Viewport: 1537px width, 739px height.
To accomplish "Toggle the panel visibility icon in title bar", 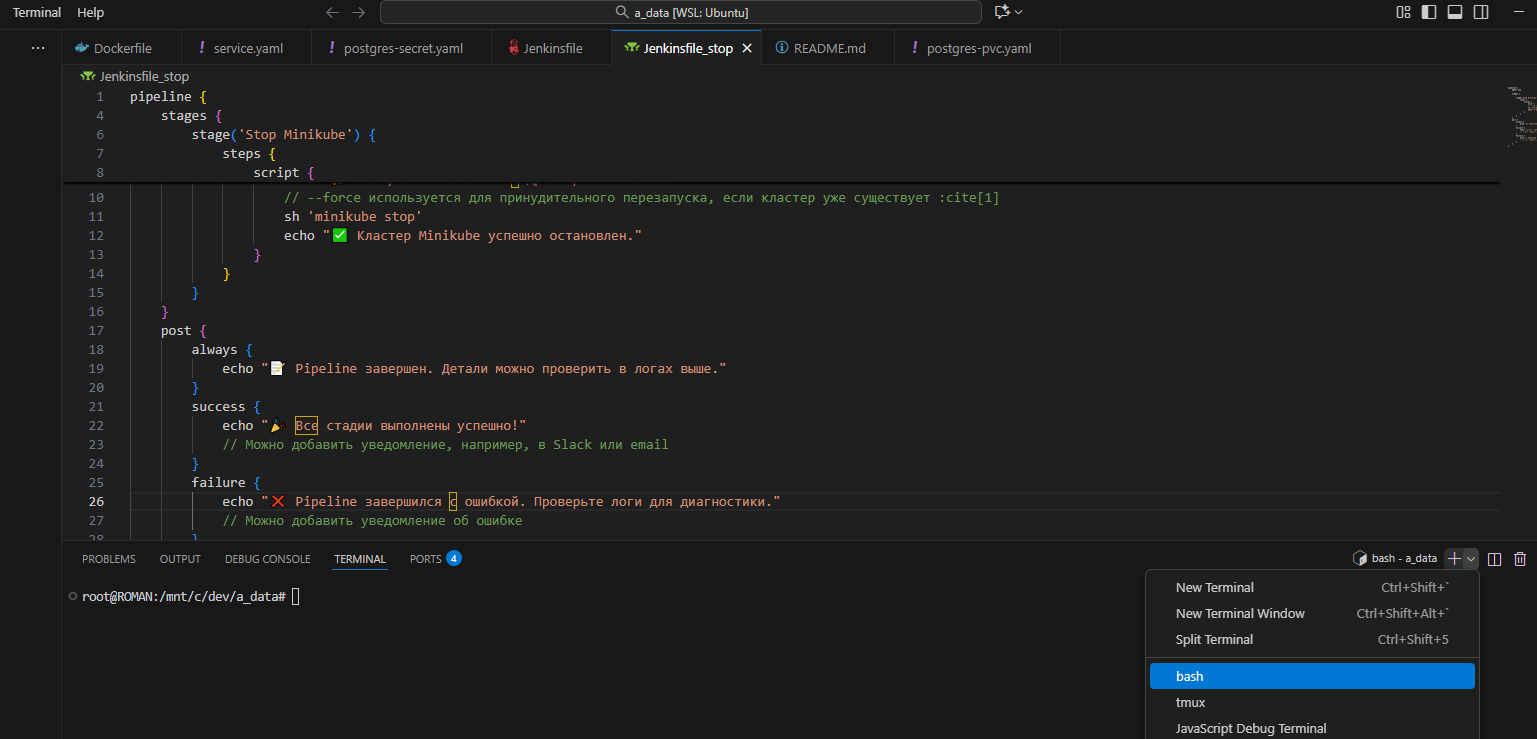I will (1454, 12).
